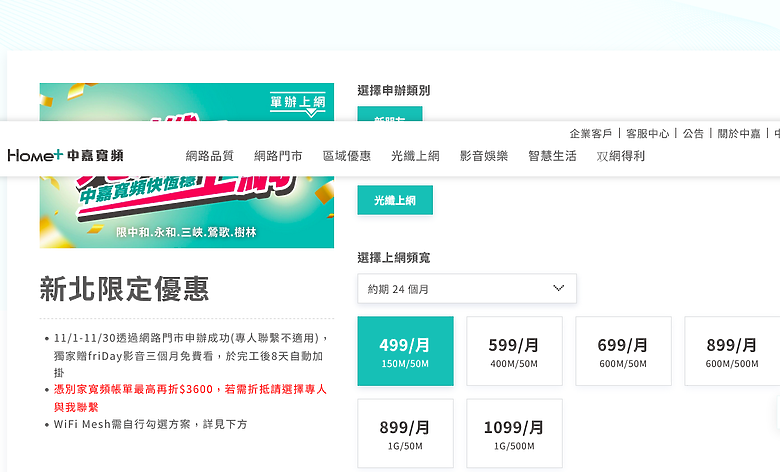The image size is (780, 472).
Task: Click the Home+ 中嘉寬頻 logo
Action: click(x=65, y=155)
